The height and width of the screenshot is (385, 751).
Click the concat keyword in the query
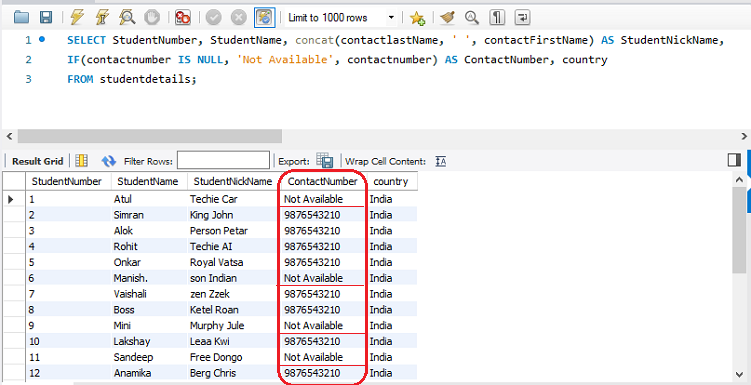pos(314,40)
